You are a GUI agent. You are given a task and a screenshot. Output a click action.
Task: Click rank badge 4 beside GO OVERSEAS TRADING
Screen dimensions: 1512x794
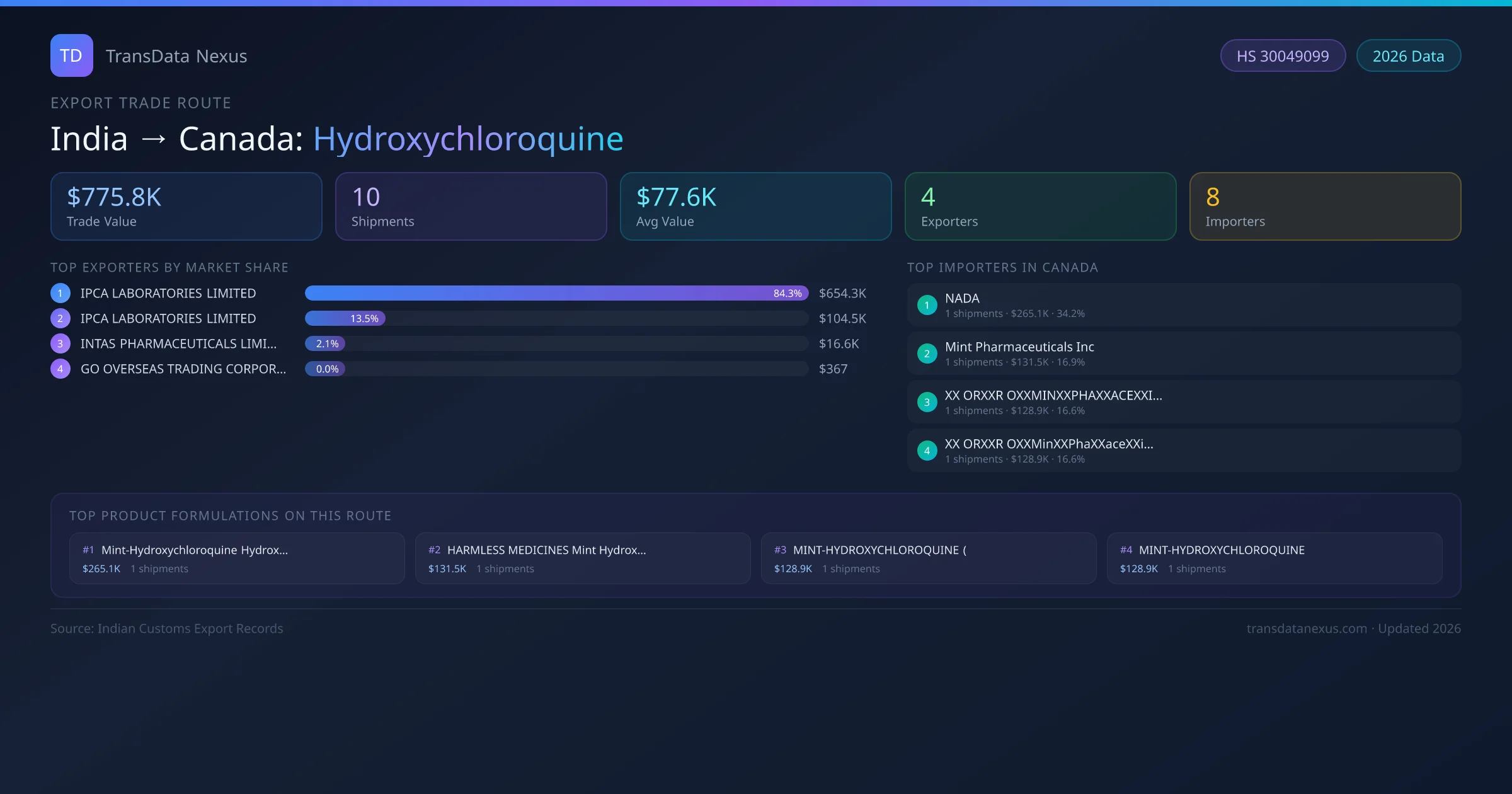[x=60, y=369]
